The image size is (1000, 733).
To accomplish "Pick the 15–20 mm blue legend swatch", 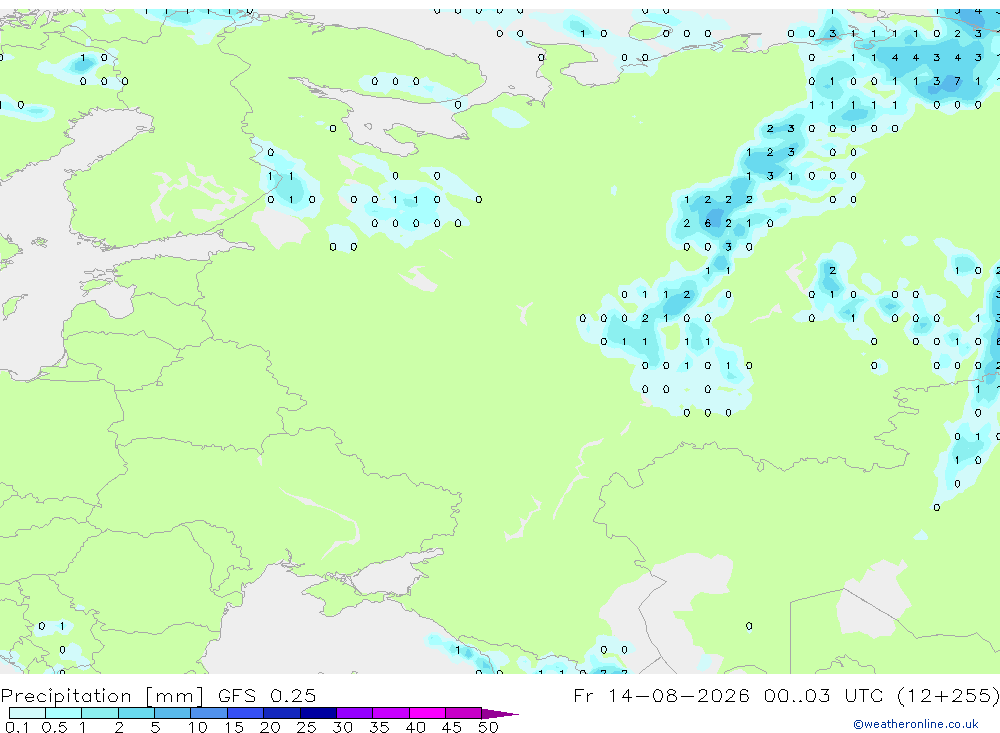I will pyautogui.click(x=246, y=713).
